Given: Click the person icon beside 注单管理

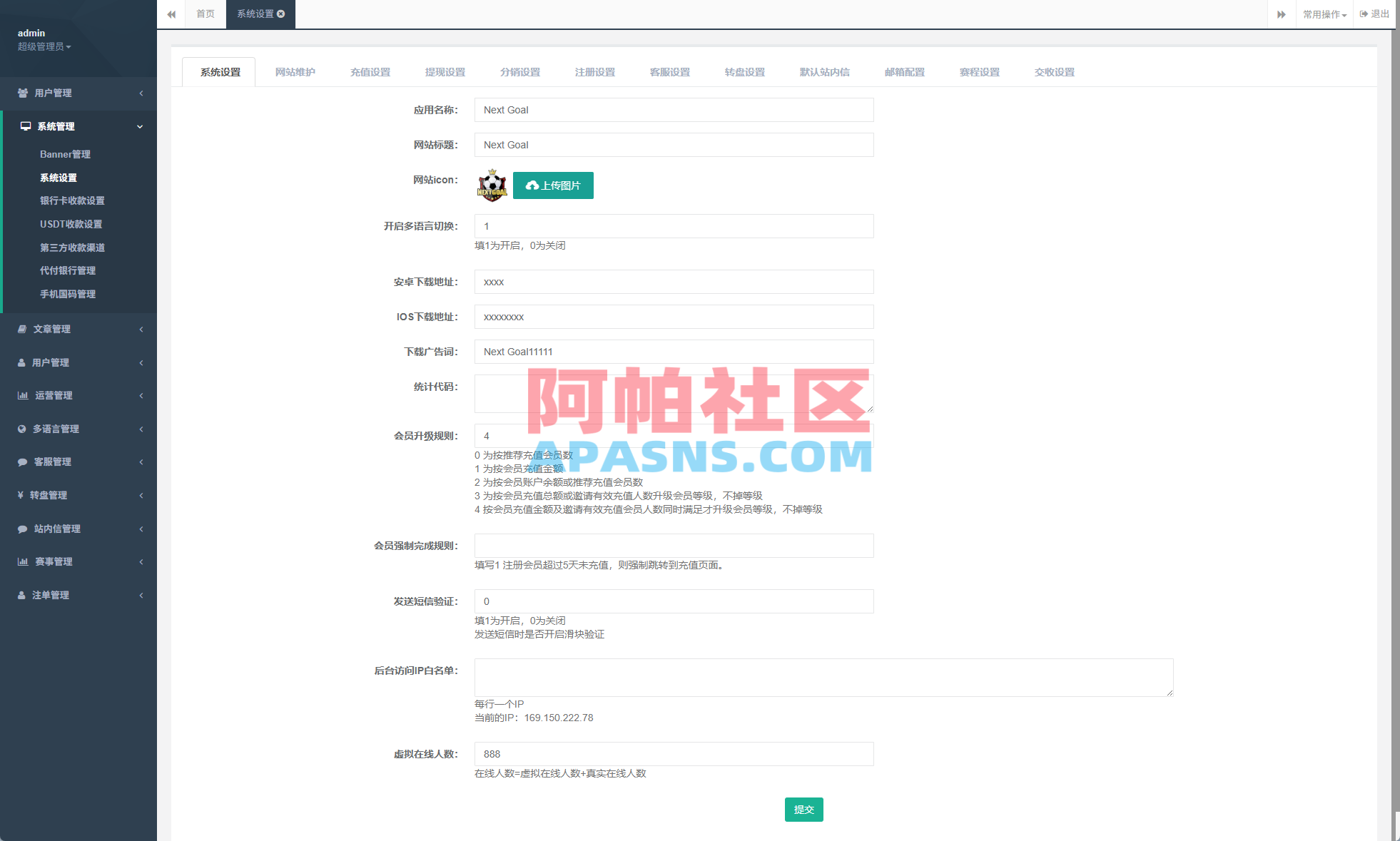Looking at the screenshot, I should pyautogui.click(x=21, y=595).
